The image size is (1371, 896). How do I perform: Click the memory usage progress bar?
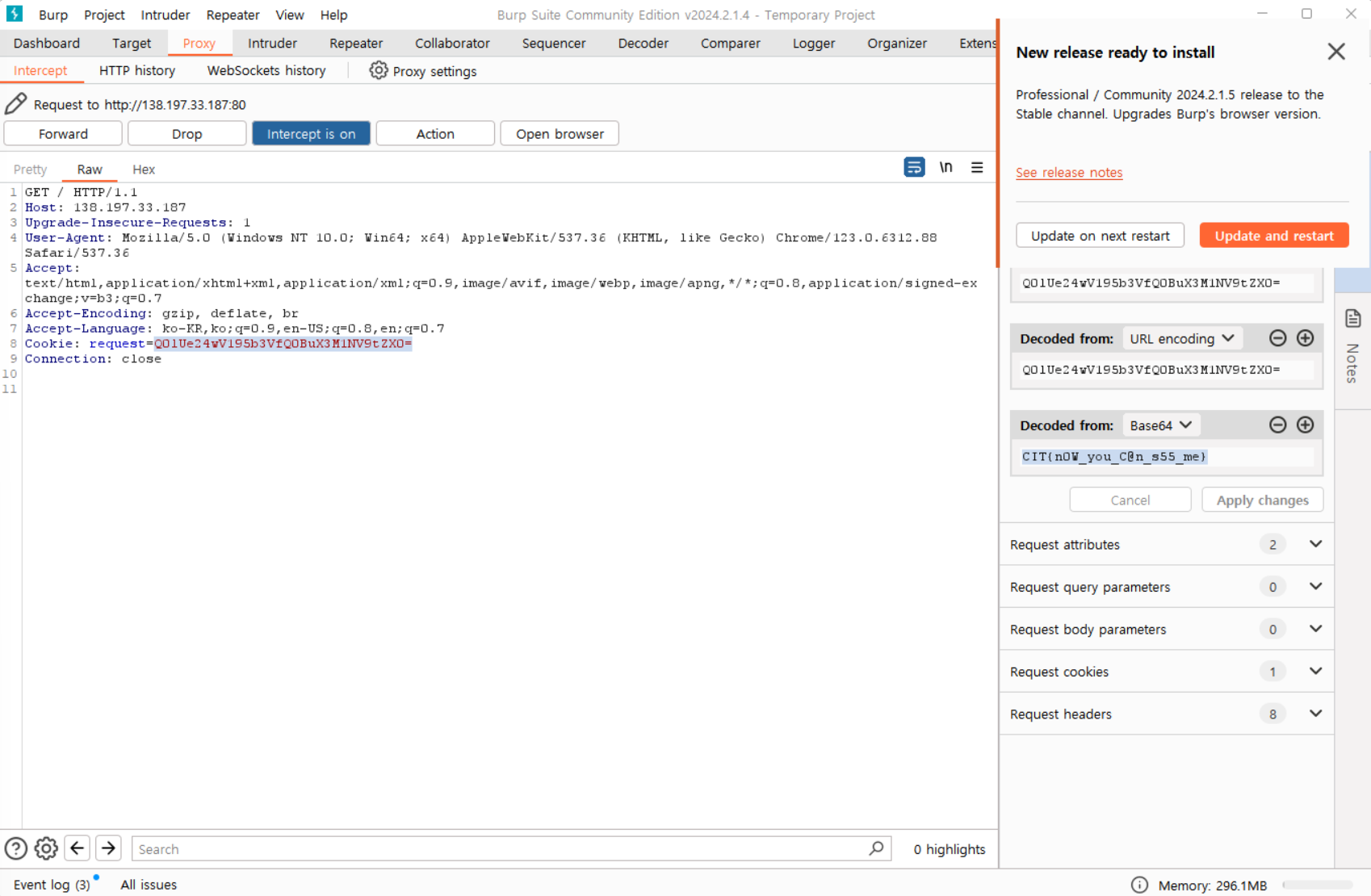[1317, 885]
